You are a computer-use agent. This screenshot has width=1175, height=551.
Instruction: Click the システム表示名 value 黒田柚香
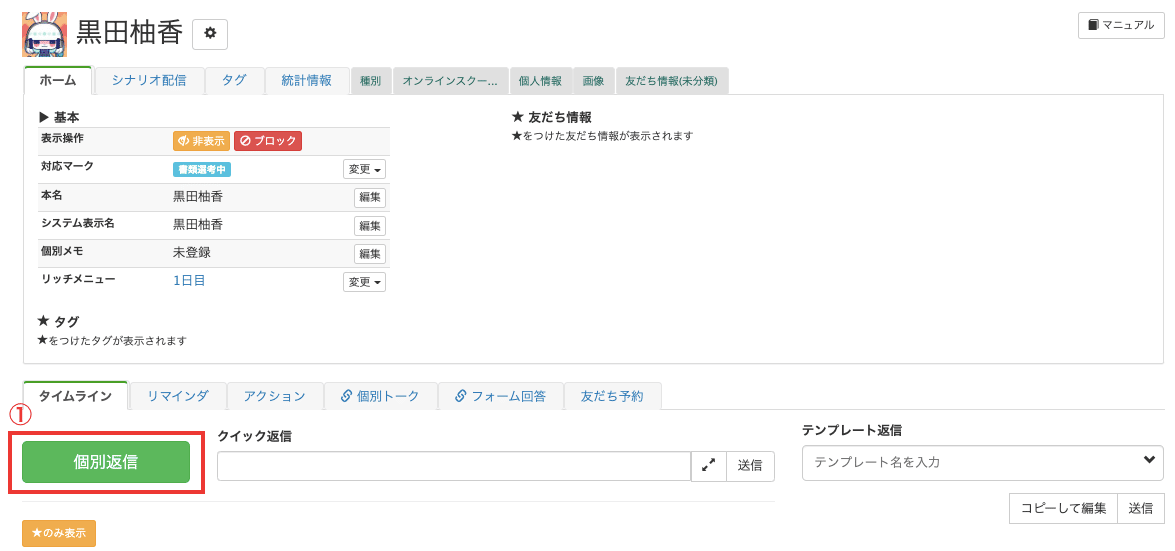click(x=198, y=224)
